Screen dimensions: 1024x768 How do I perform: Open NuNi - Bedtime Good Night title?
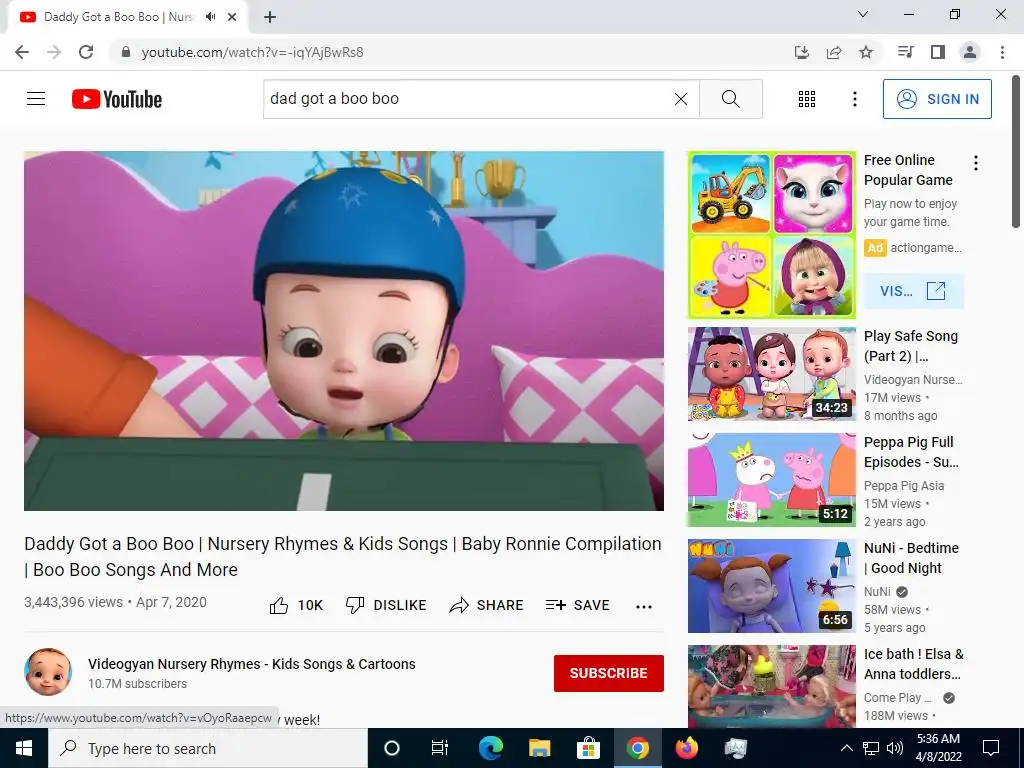(x=911, y=558)
